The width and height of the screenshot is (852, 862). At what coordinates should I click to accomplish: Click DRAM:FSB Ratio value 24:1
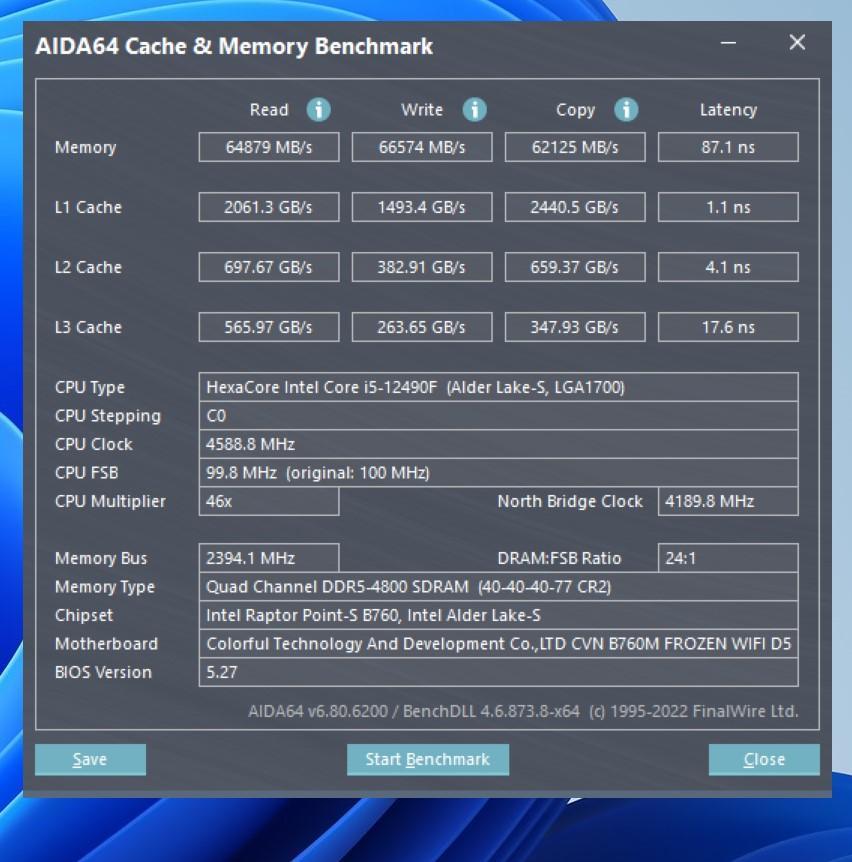728,558
